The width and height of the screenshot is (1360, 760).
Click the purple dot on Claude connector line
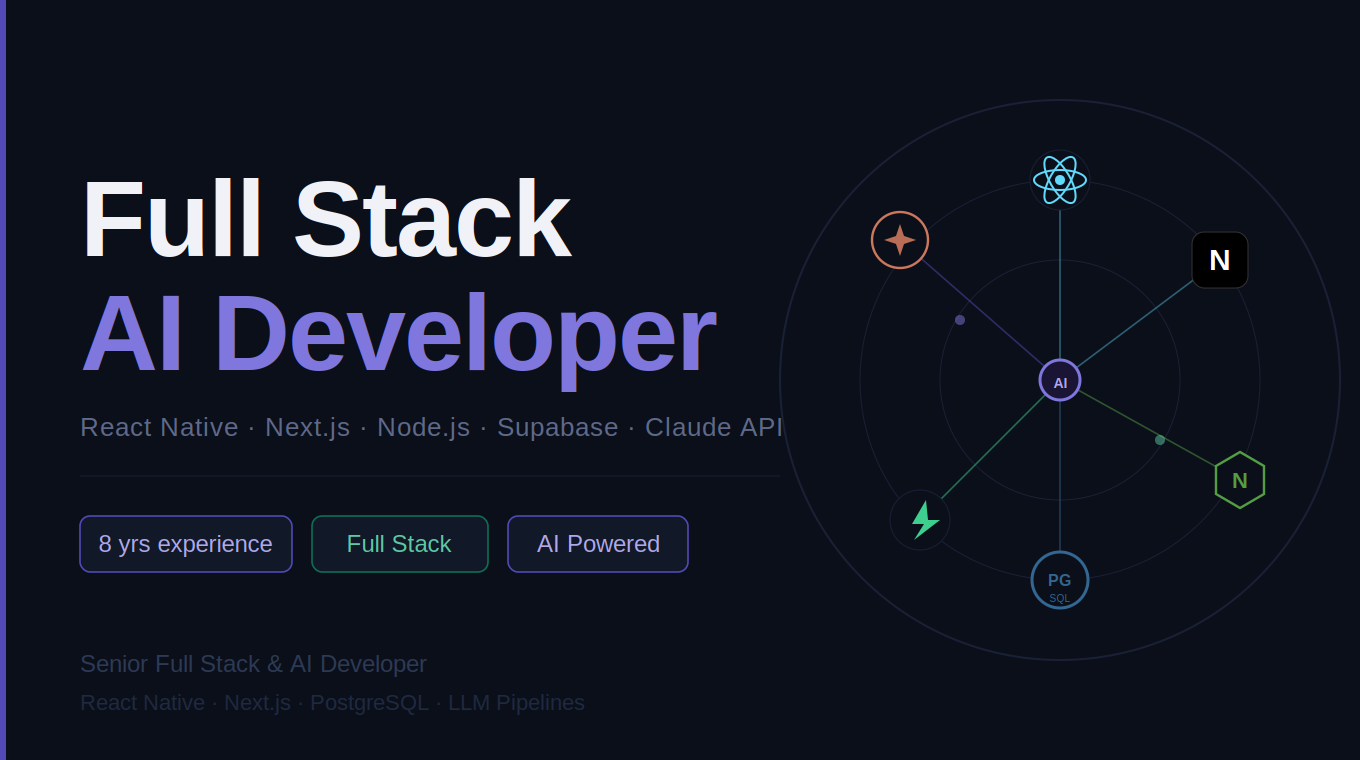click(x=960, y=320)
